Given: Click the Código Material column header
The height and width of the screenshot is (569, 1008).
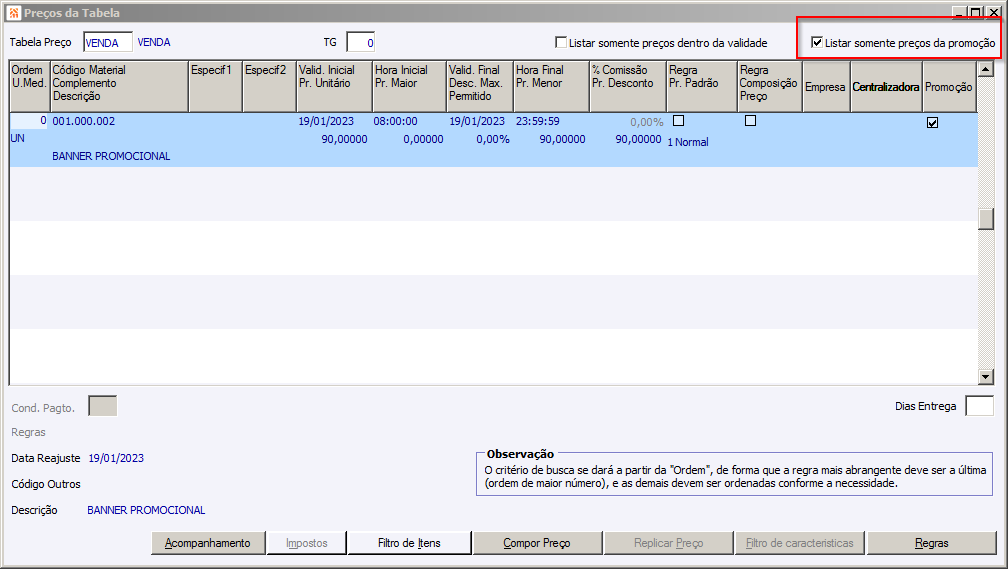Looking at the screenshot, I should 119,87.
